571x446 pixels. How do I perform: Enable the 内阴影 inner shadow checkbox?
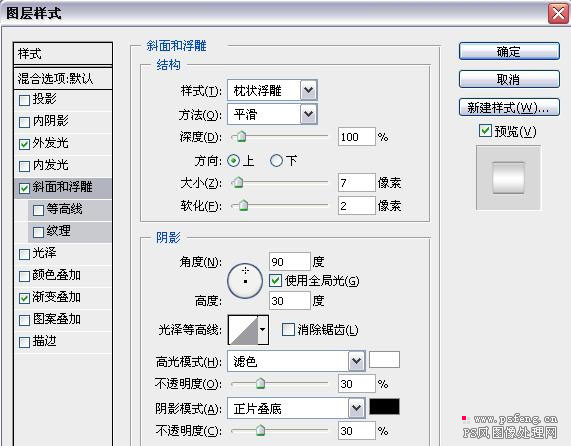[24, 122]
